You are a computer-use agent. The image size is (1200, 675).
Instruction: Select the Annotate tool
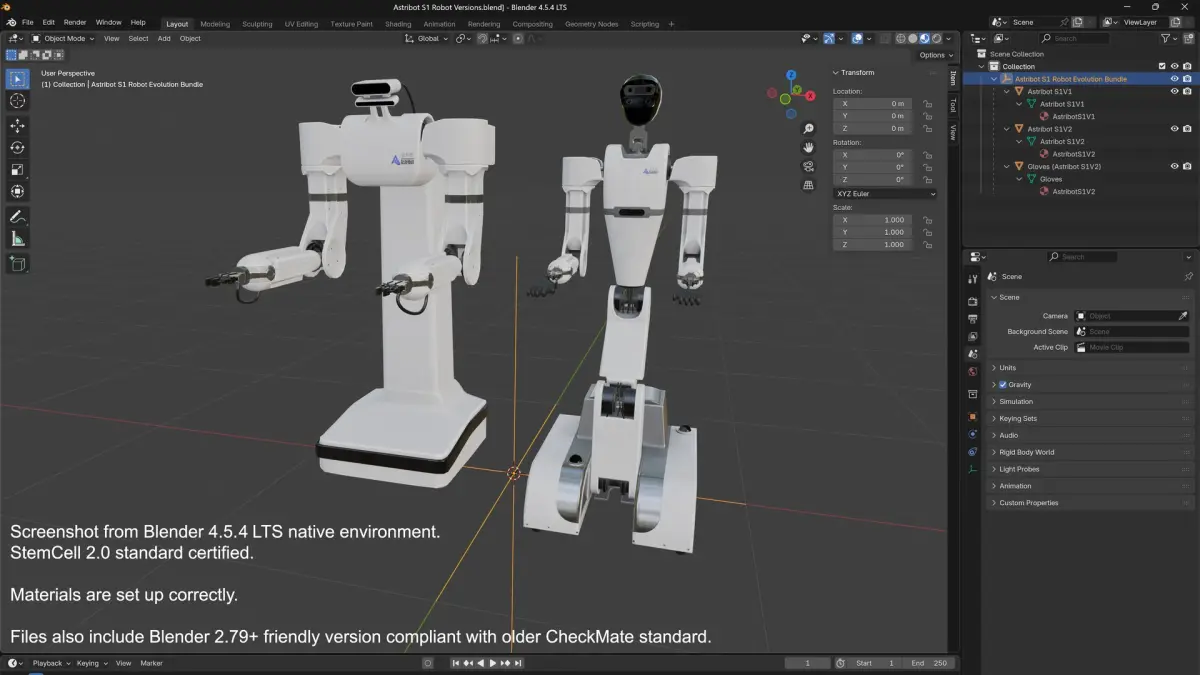pos(18,217)
